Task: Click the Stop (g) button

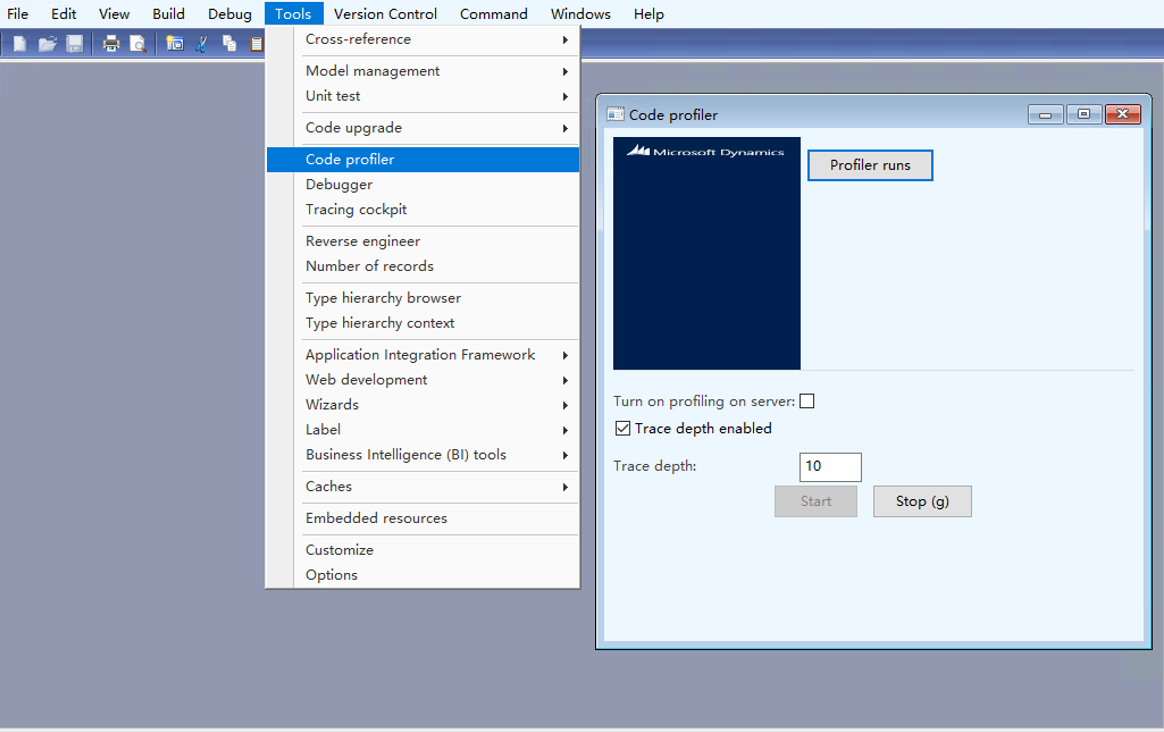Action: 922,501
